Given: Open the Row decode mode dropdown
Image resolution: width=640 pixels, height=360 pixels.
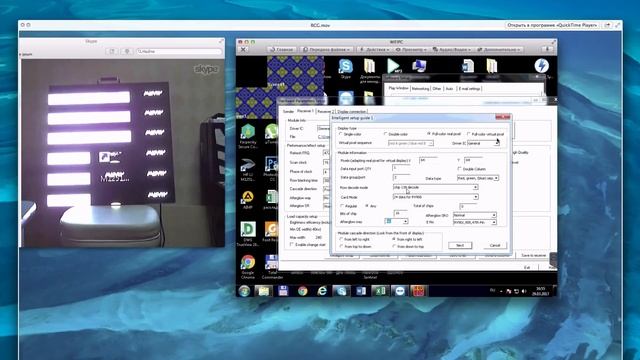Looking at the screenshot, I should (435, 187).
